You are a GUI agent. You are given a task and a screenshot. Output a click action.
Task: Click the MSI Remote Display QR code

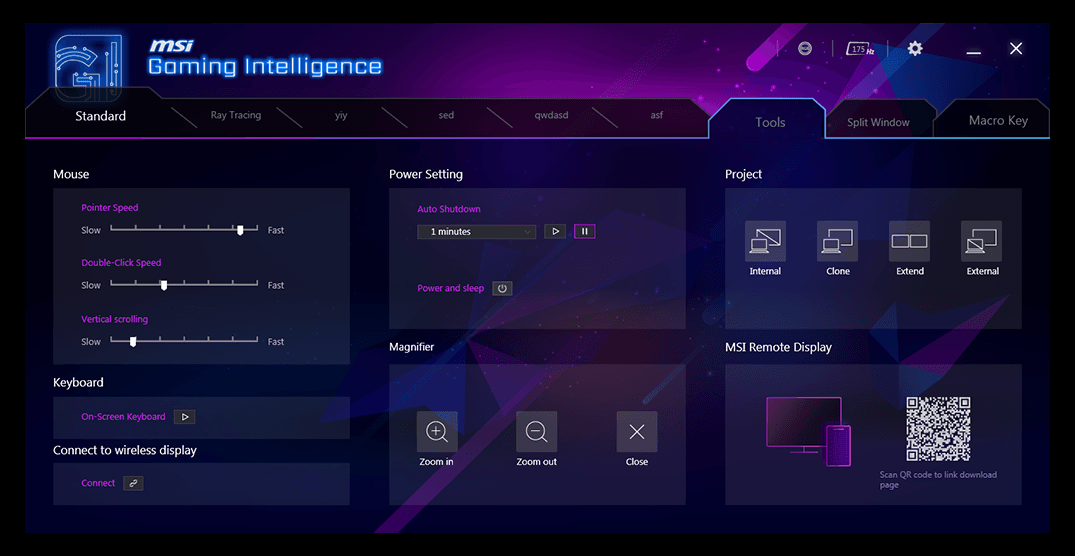938,429
